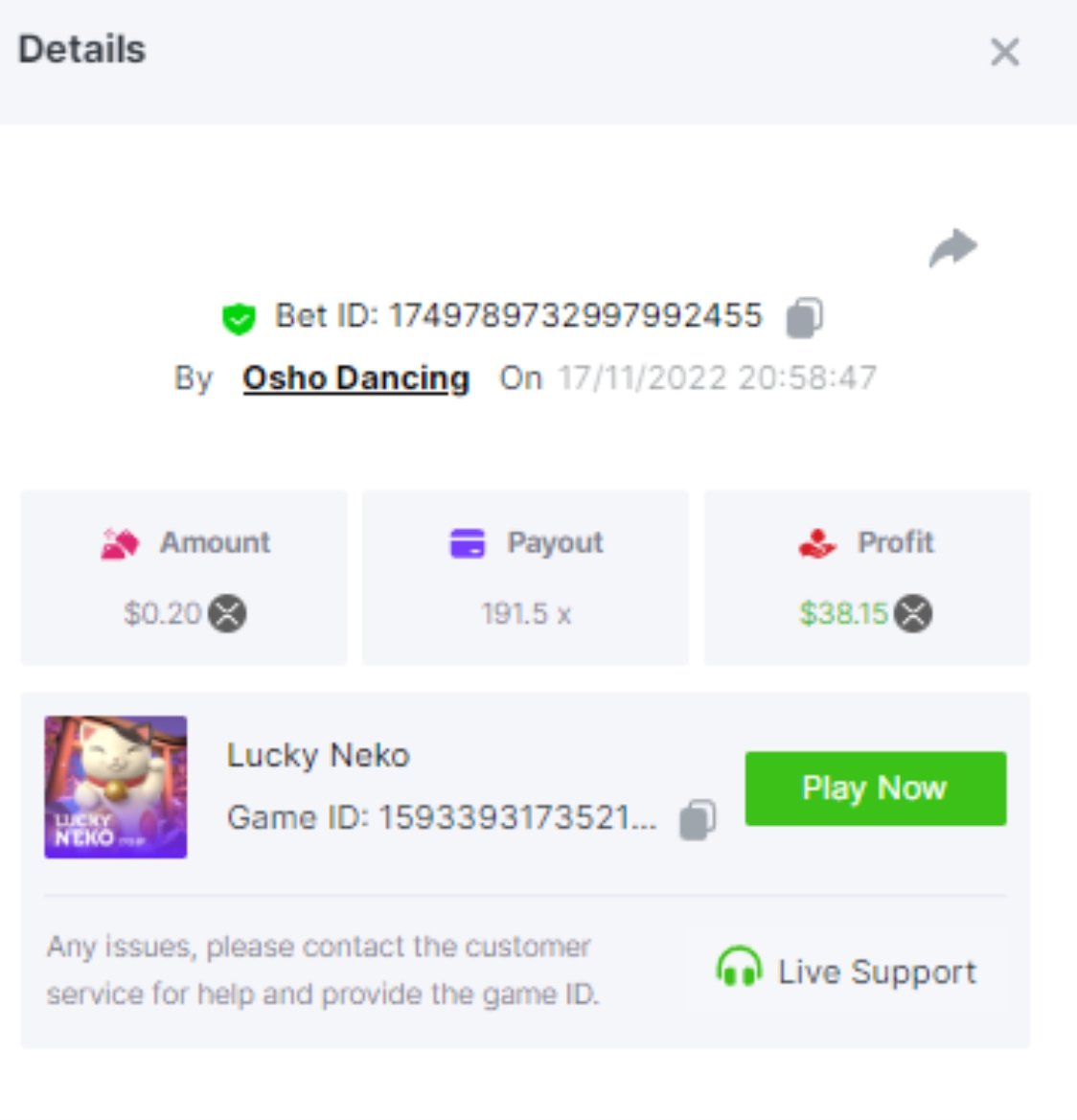Click the truncated Game ID number
Screen dimensions: 1077x1120
tap(517, 818)
